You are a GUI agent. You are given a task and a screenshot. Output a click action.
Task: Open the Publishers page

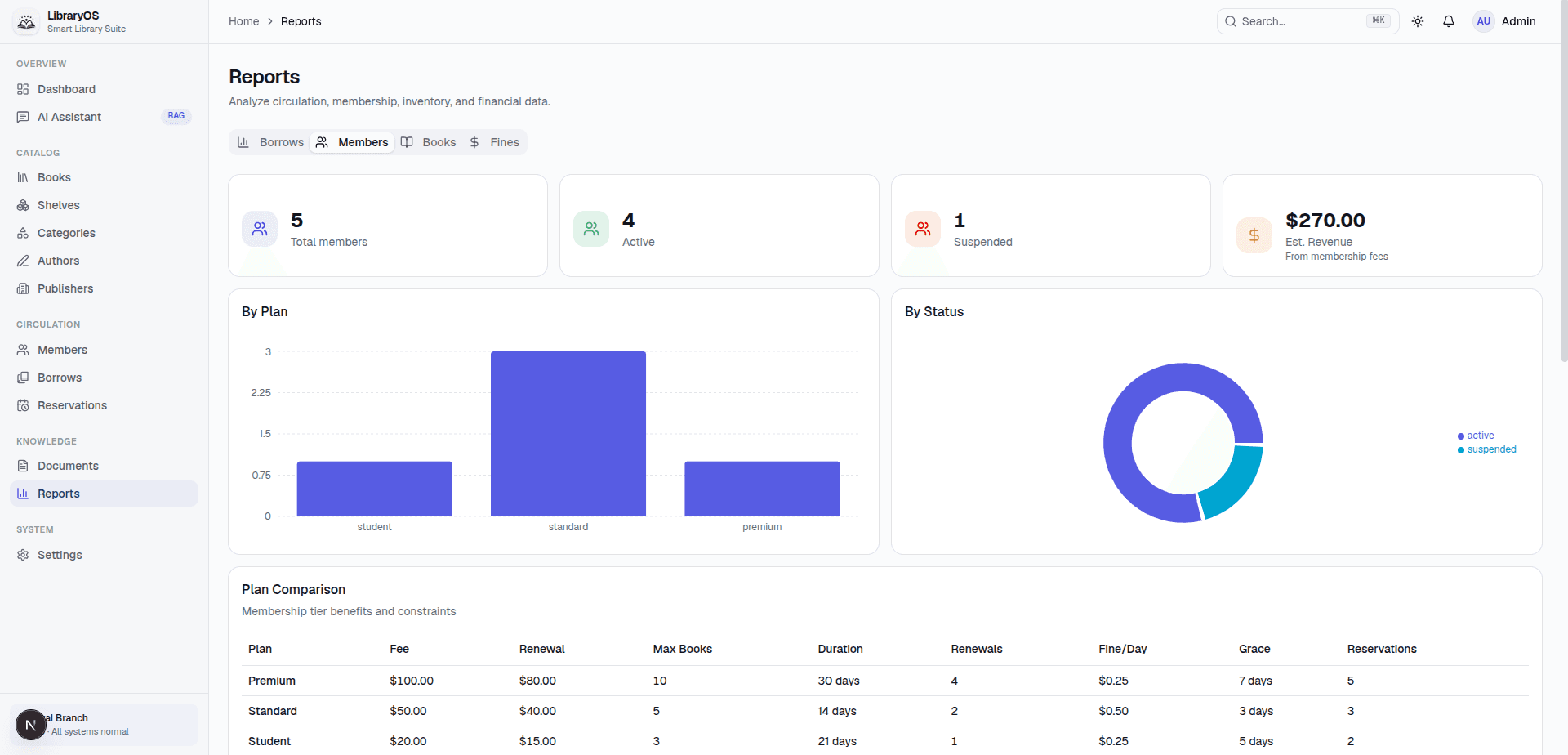pyautogui.click(x=104, y=288)
